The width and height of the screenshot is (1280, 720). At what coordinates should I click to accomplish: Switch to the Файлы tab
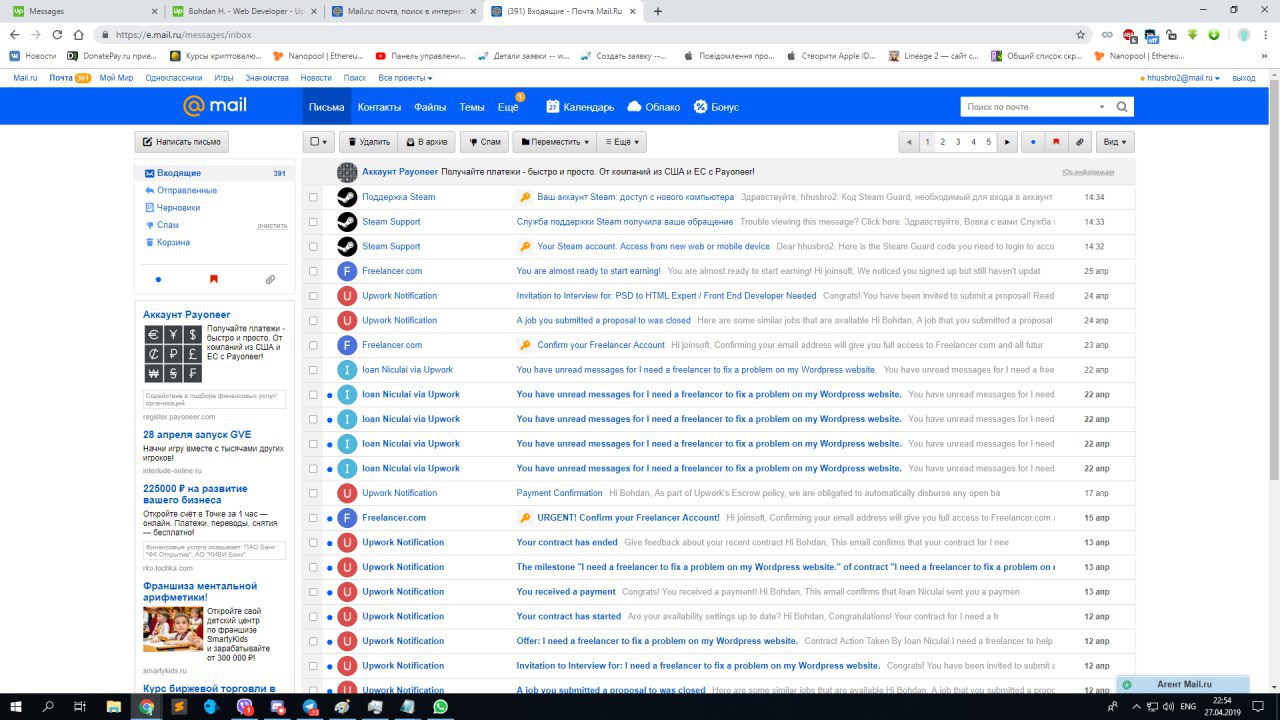pyautogui.click(x=430, y=107)
